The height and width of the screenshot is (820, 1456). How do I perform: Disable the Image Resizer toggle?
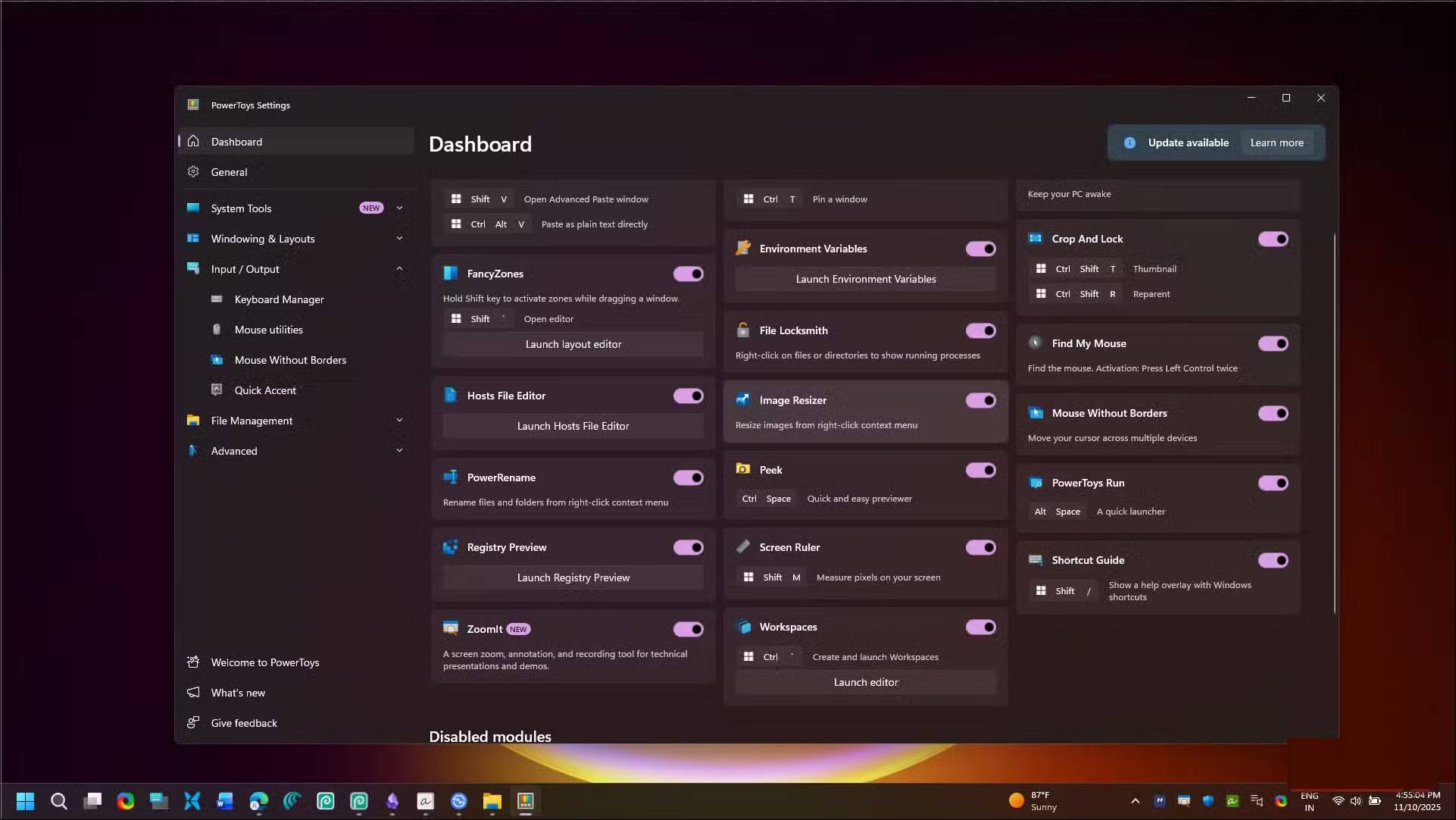click(980, 400)
